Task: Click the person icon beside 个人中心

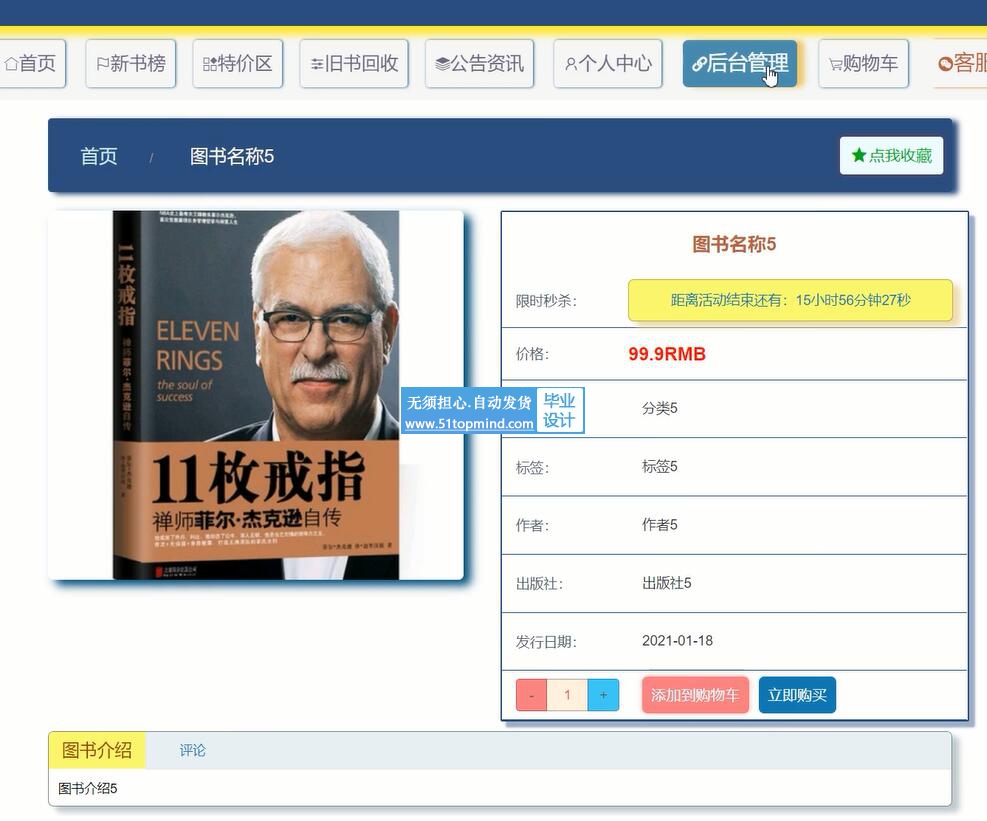Action: point(571,64)
